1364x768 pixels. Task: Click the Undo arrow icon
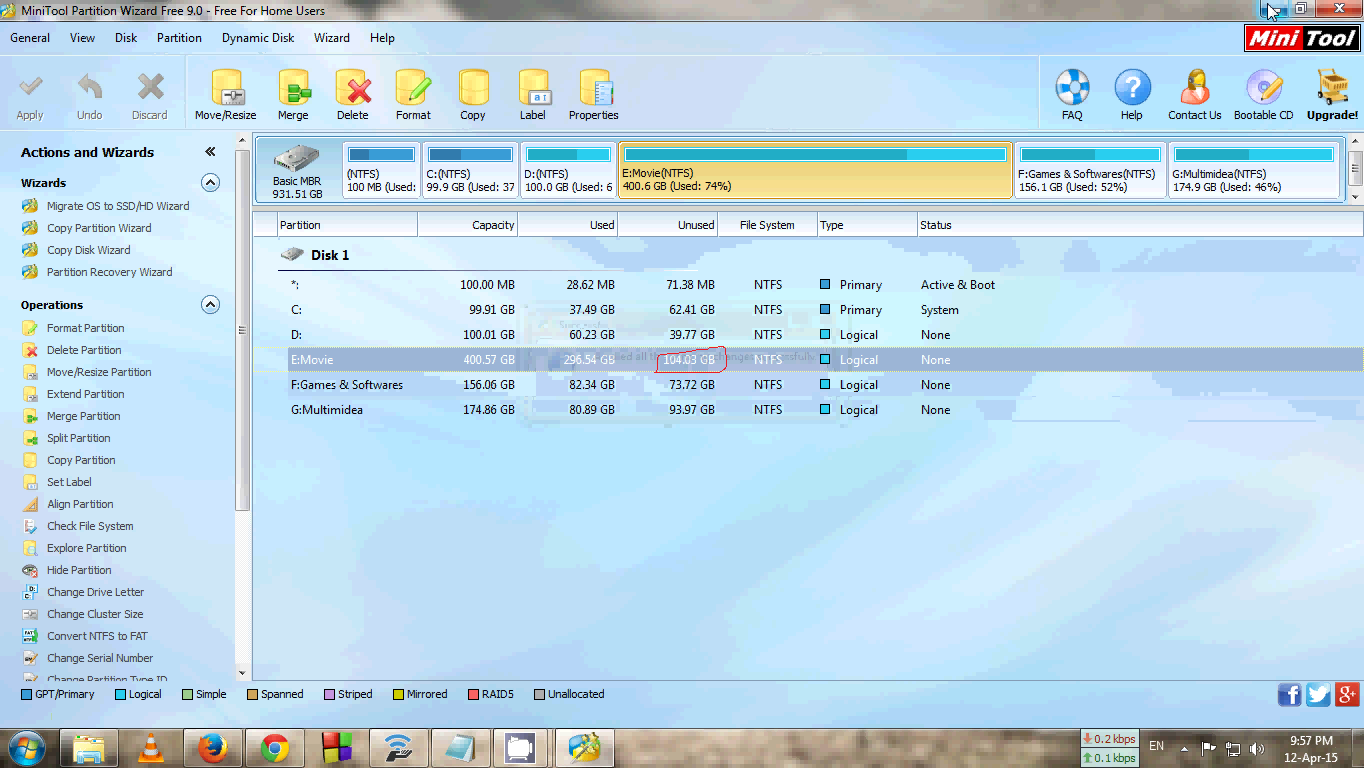pos(90,87)
